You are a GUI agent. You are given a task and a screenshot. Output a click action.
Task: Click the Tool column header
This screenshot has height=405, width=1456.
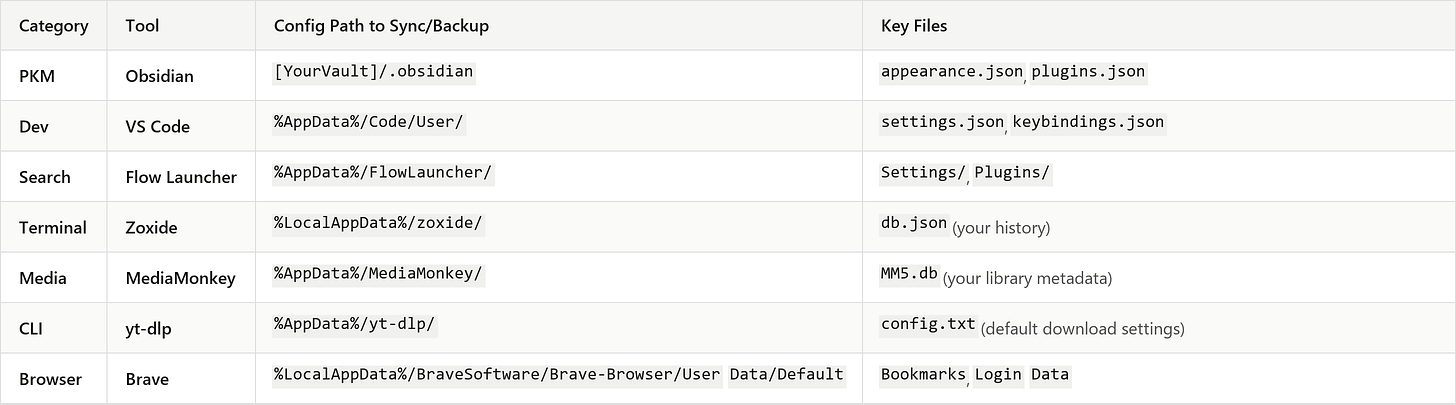(x=142, y=26)
